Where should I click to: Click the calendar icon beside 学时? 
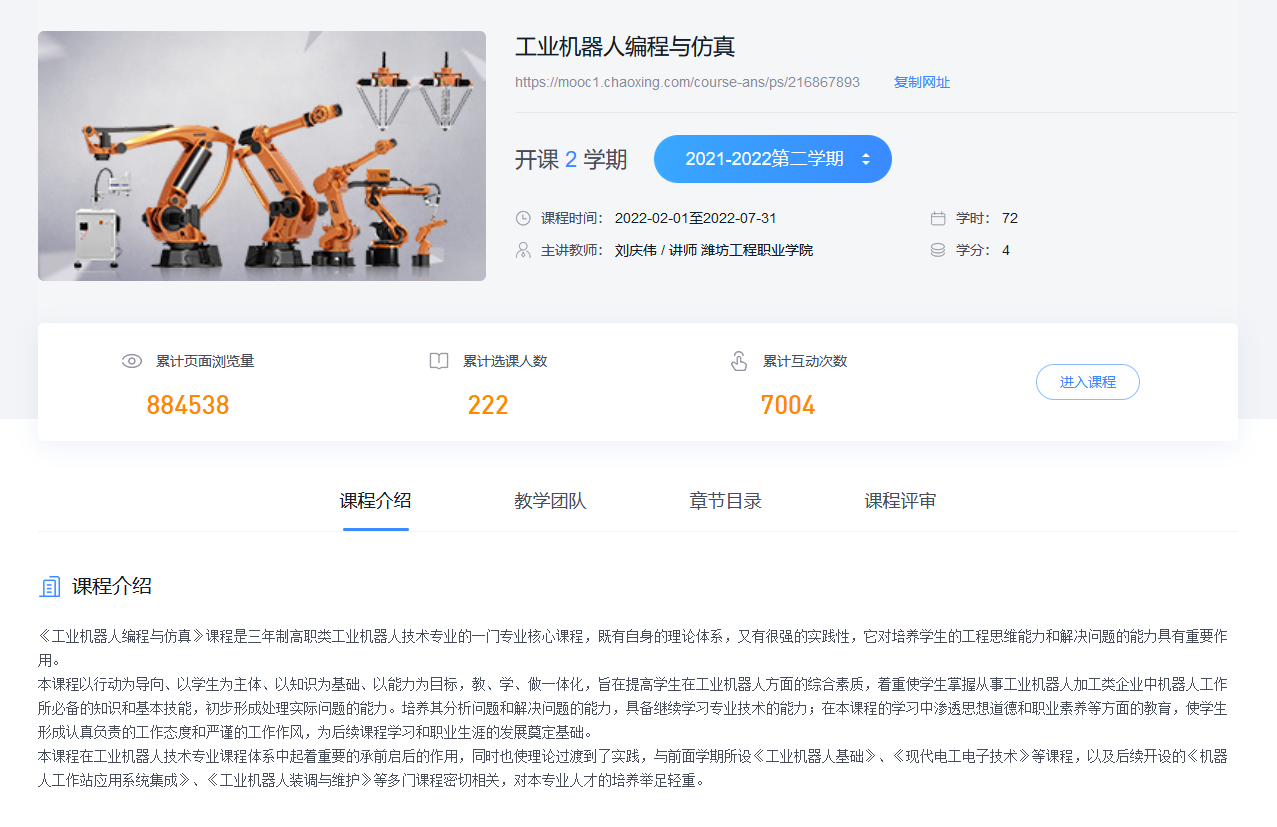(938, 218)
